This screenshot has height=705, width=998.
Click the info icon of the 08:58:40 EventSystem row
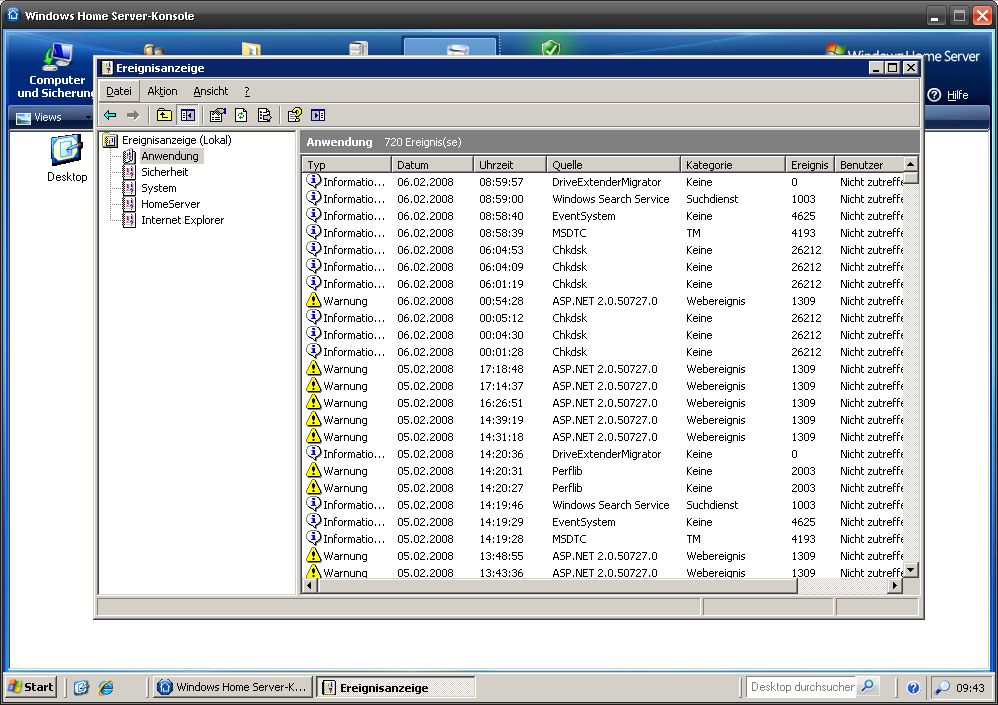313,216
